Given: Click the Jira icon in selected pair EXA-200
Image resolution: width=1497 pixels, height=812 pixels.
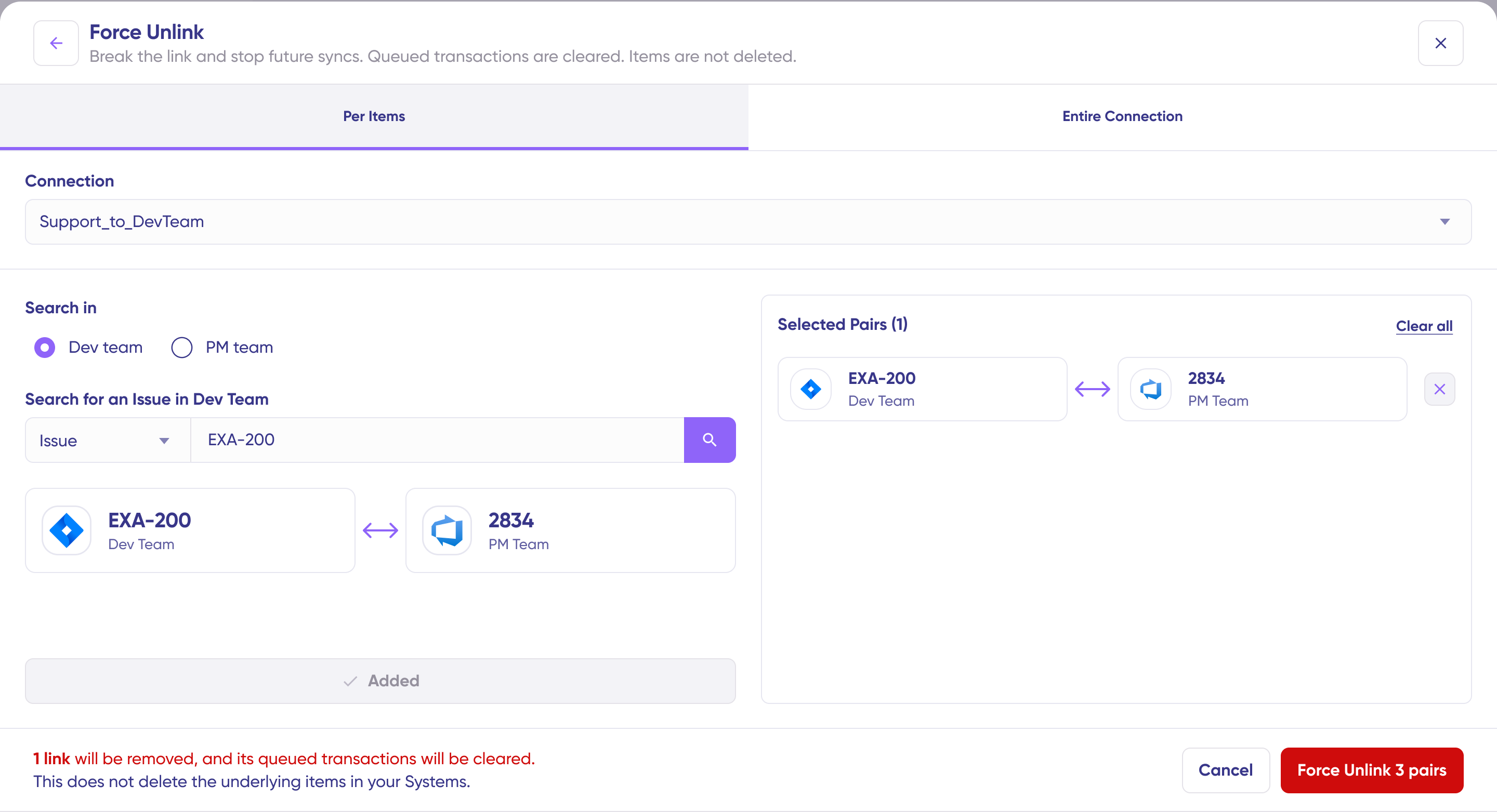Looking at the screenshot, I should click(x=811, y=389).
